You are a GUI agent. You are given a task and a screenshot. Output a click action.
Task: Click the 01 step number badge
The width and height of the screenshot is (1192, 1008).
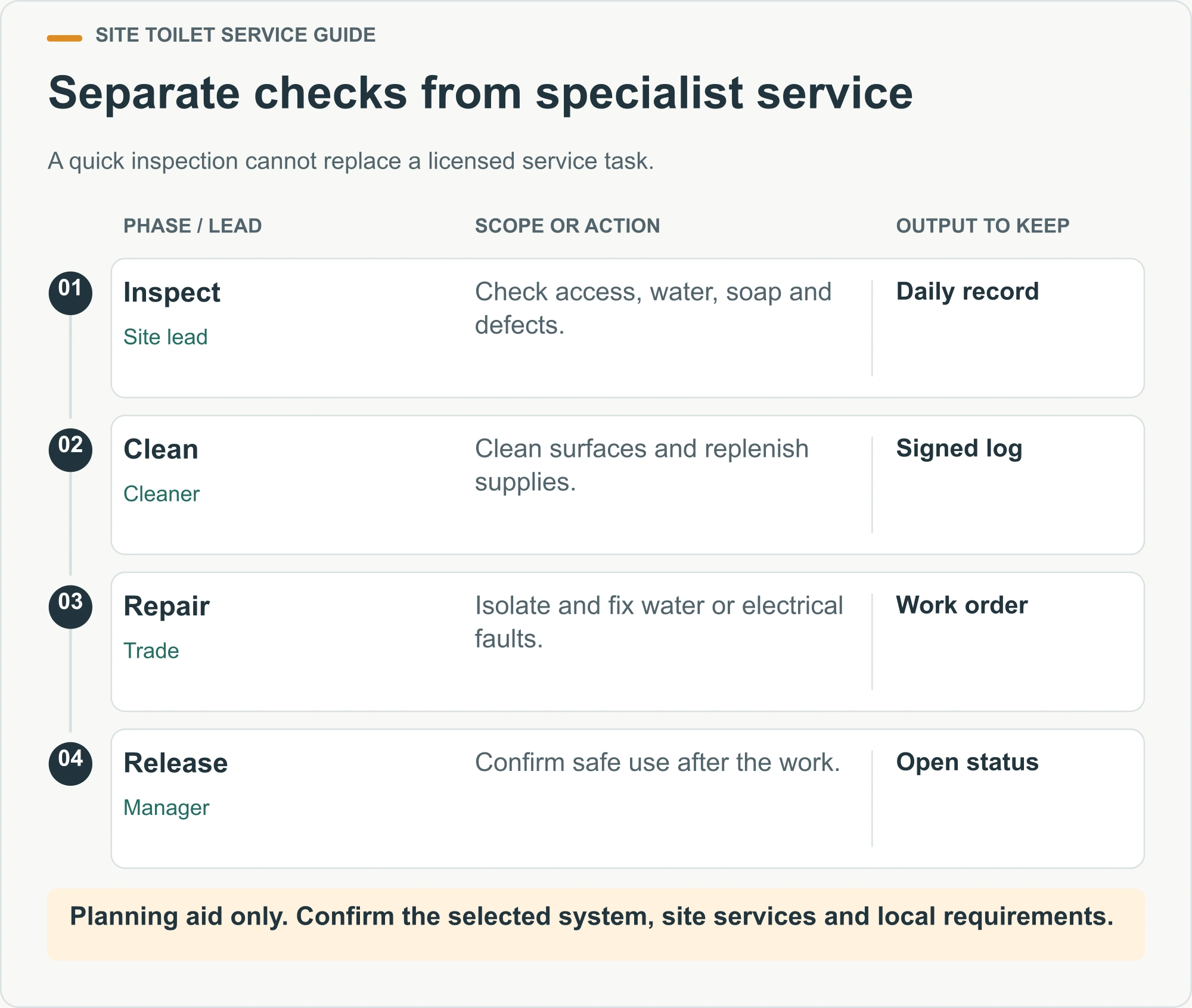pyautogui.click(x=70, y=293)
